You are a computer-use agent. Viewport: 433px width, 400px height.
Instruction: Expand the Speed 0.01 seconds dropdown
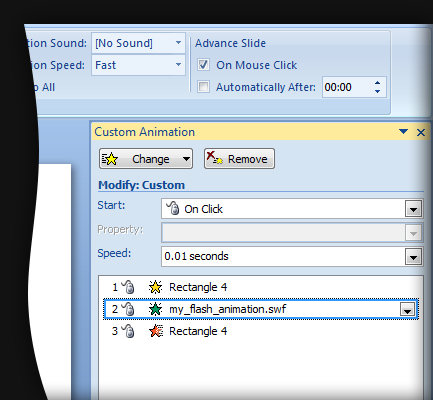coord(413,257)
